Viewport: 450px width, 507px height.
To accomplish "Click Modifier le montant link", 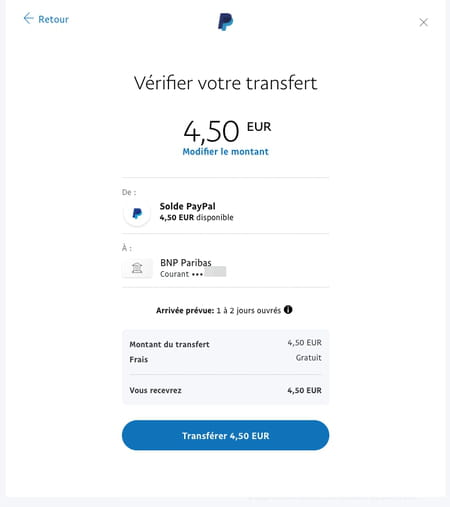I will tap(225, 152).
